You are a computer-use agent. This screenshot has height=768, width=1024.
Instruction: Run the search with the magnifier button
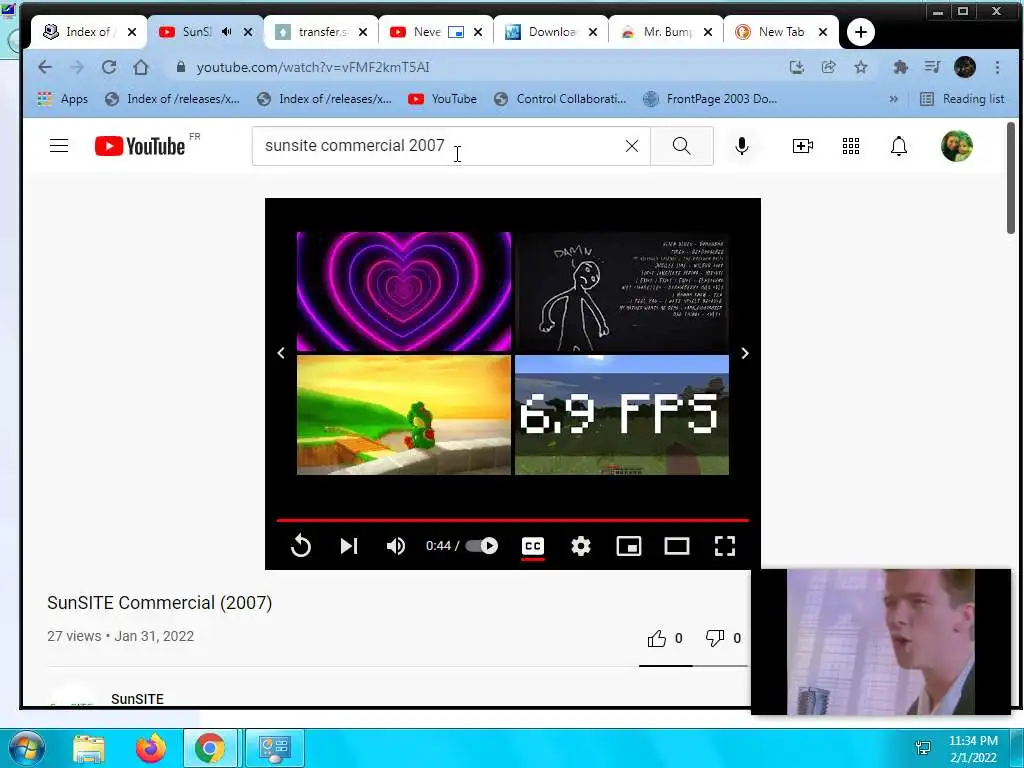pyautogui.click(x=681, y=146)
